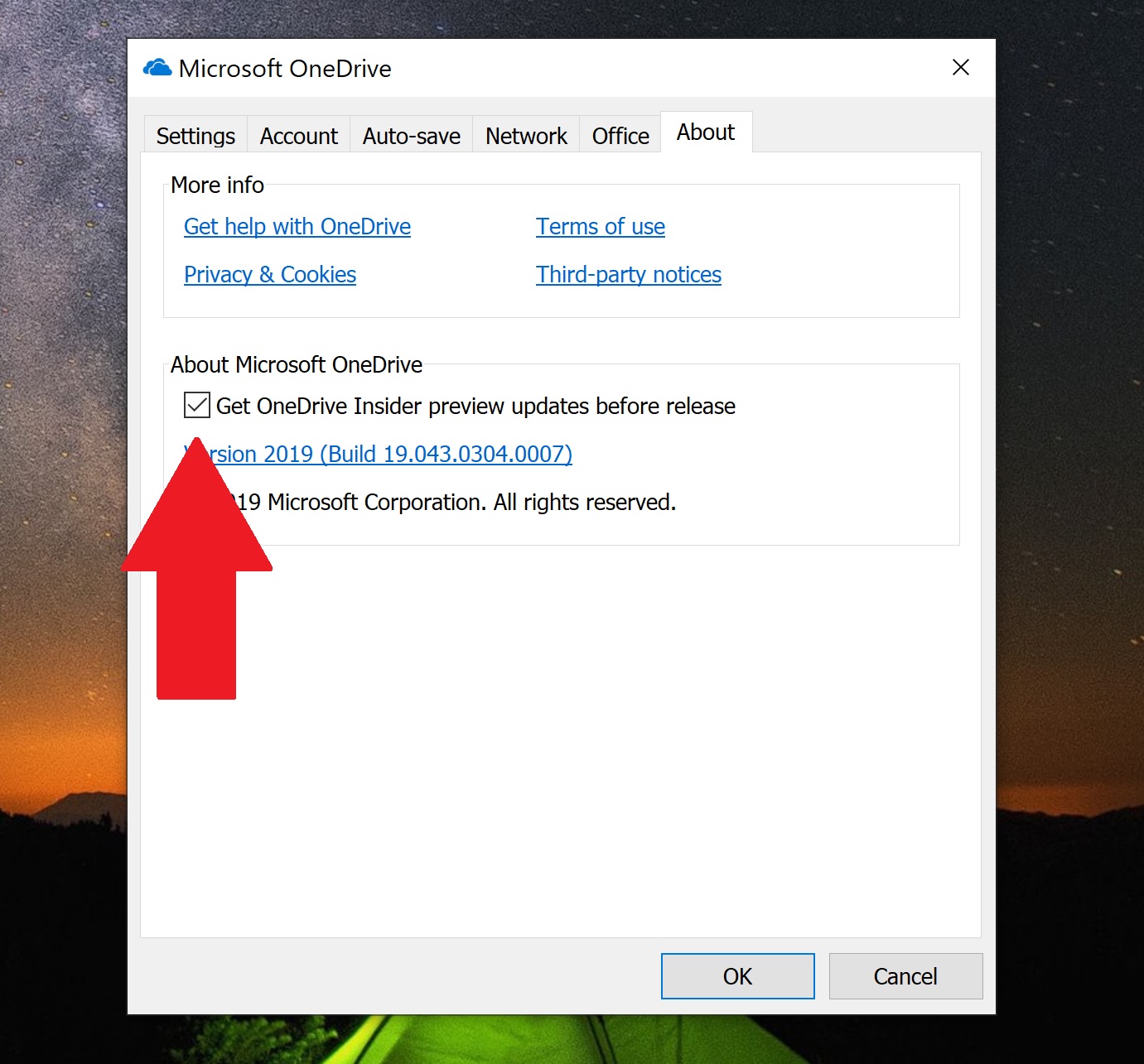This screenshot has width=1144, height=1064.
Task: Click the OneDrive cloud icon
Action: (157, 68)
